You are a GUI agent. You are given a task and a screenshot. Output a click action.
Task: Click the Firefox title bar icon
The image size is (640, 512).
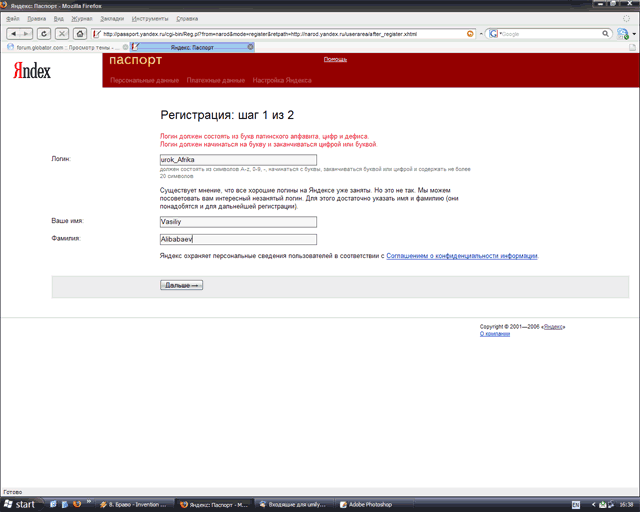[4, 5]
